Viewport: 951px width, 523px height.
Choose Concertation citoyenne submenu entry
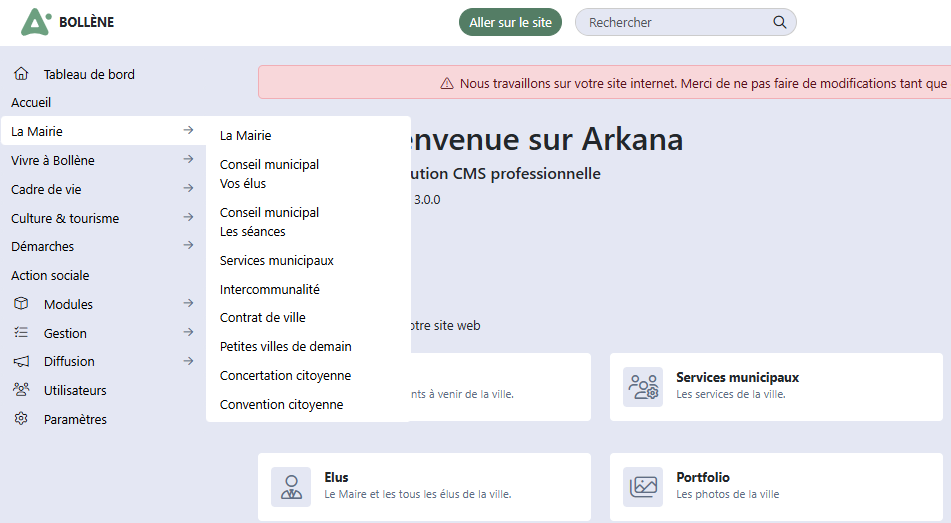pos(285,376)
